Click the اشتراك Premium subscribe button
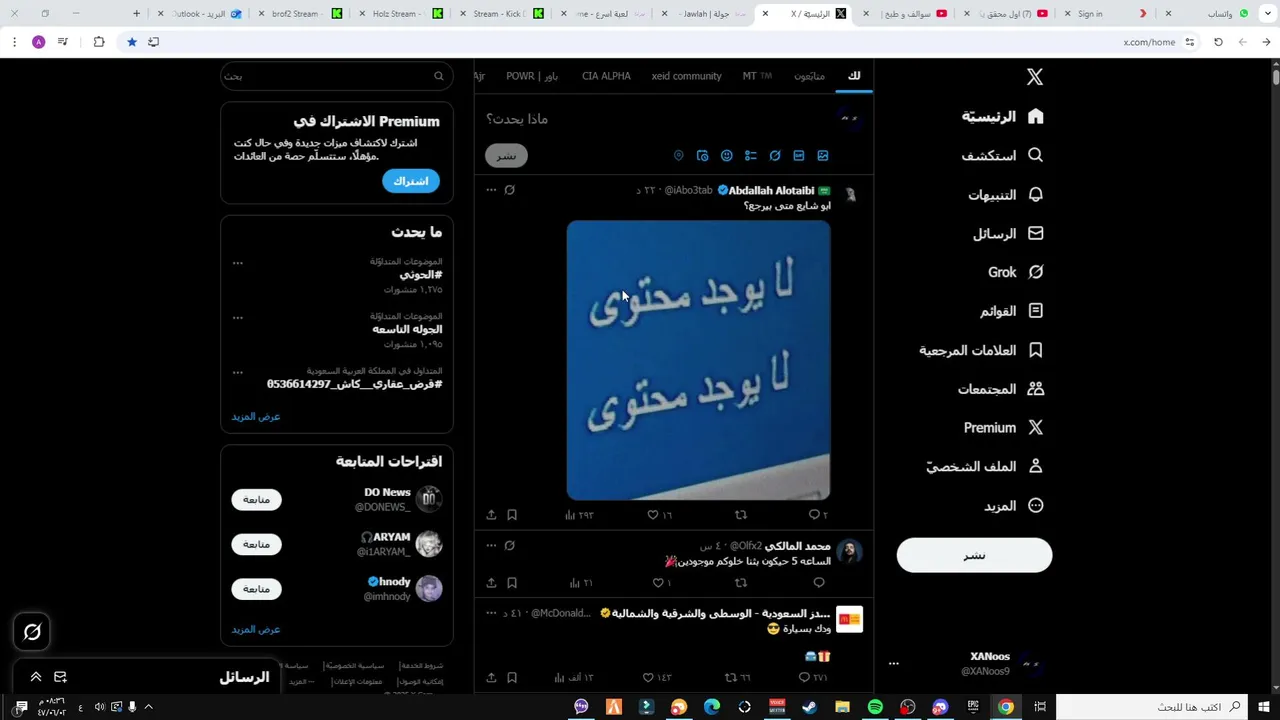This screenshot has height=720, width=1280. tap(411, 181)
